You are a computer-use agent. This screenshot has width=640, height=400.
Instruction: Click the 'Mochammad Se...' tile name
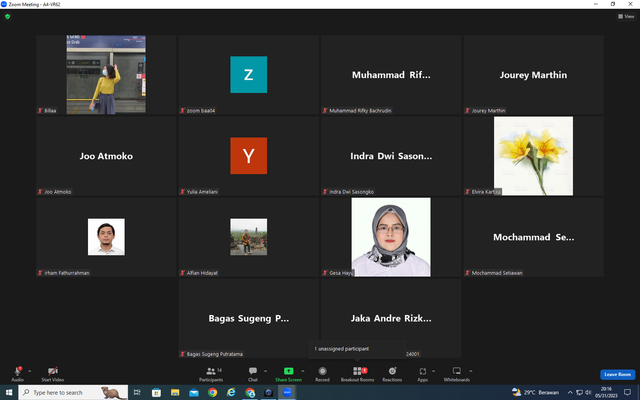[x=533, y=237]
